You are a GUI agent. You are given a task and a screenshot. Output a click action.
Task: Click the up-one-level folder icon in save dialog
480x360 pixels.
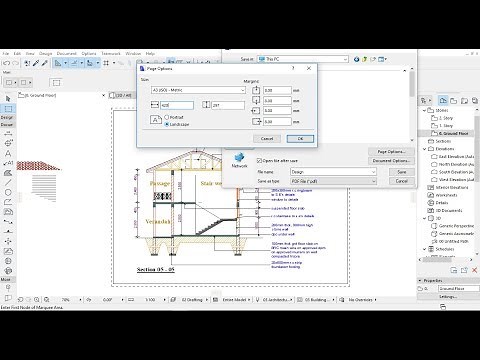pyautogui.click(x=364, y=59)
